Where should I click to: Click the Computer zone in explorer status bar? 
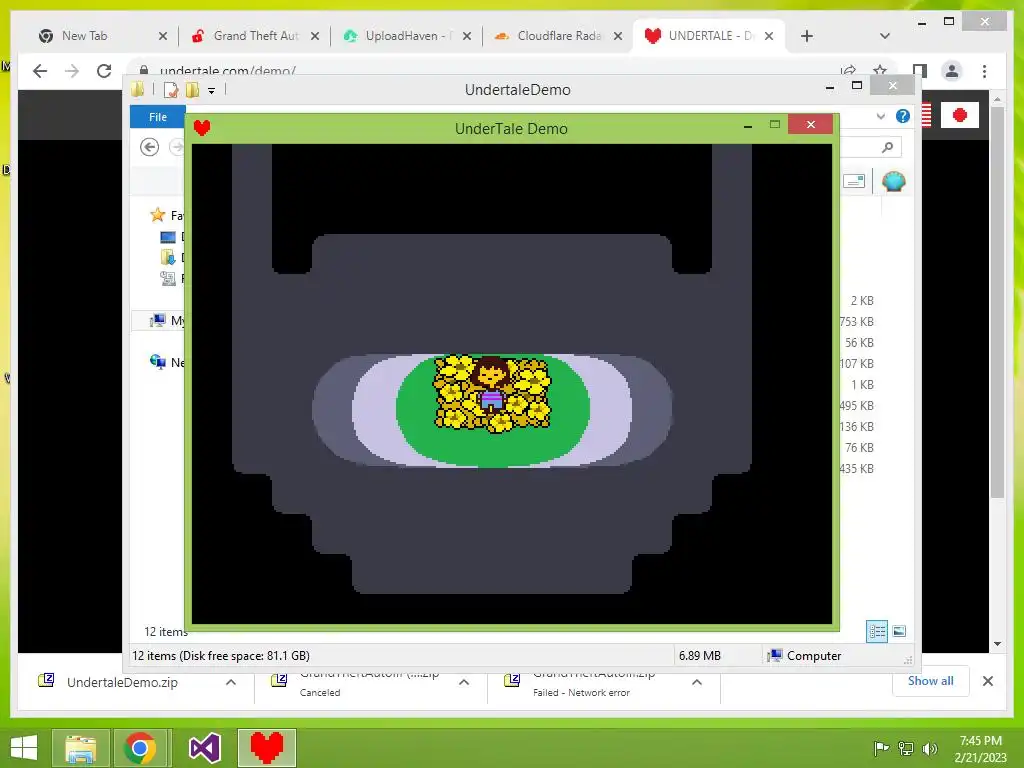click(x=805, y=656)
